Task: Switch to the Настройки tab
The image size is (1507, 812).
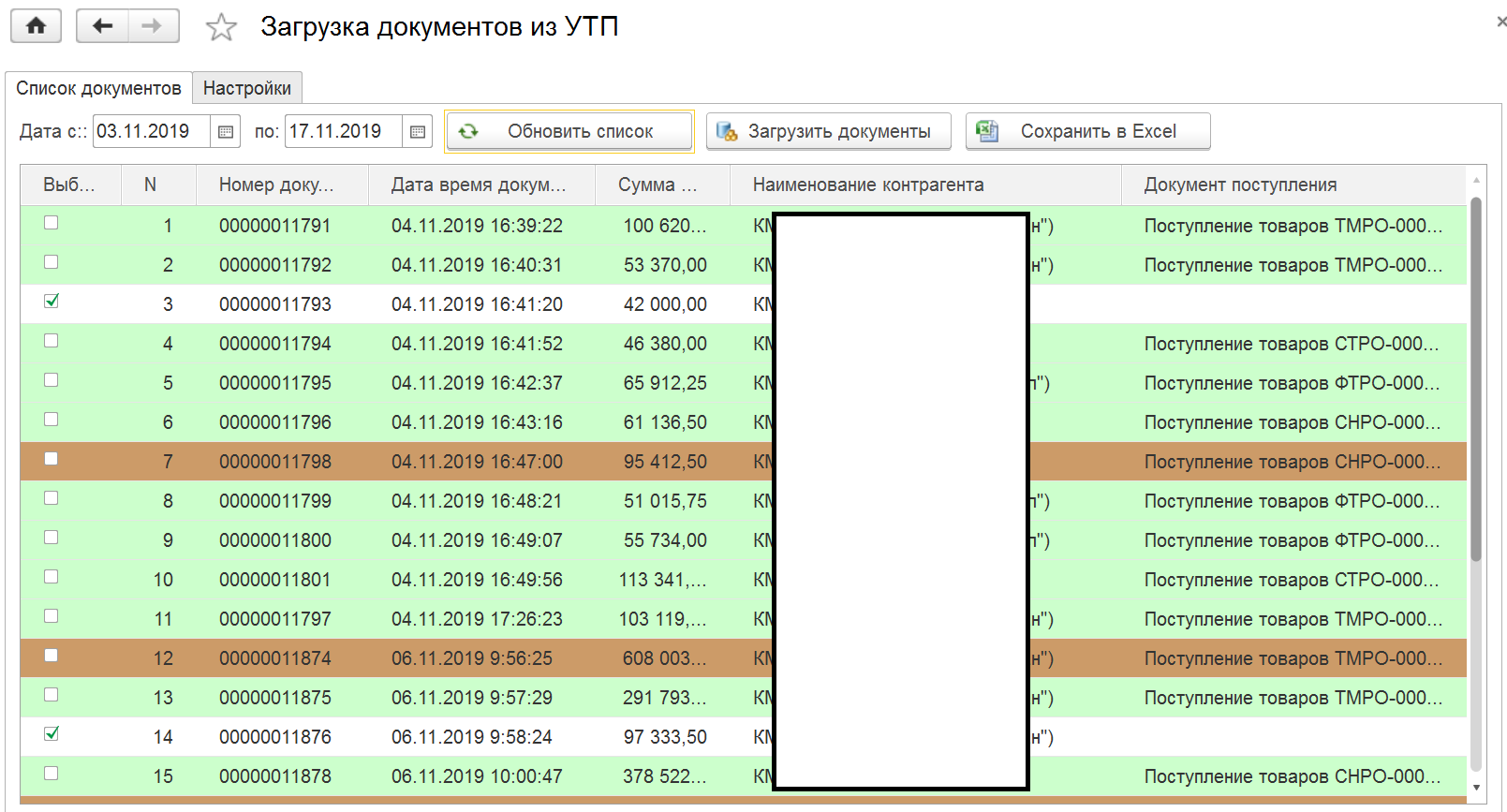Action: [247, 88]
